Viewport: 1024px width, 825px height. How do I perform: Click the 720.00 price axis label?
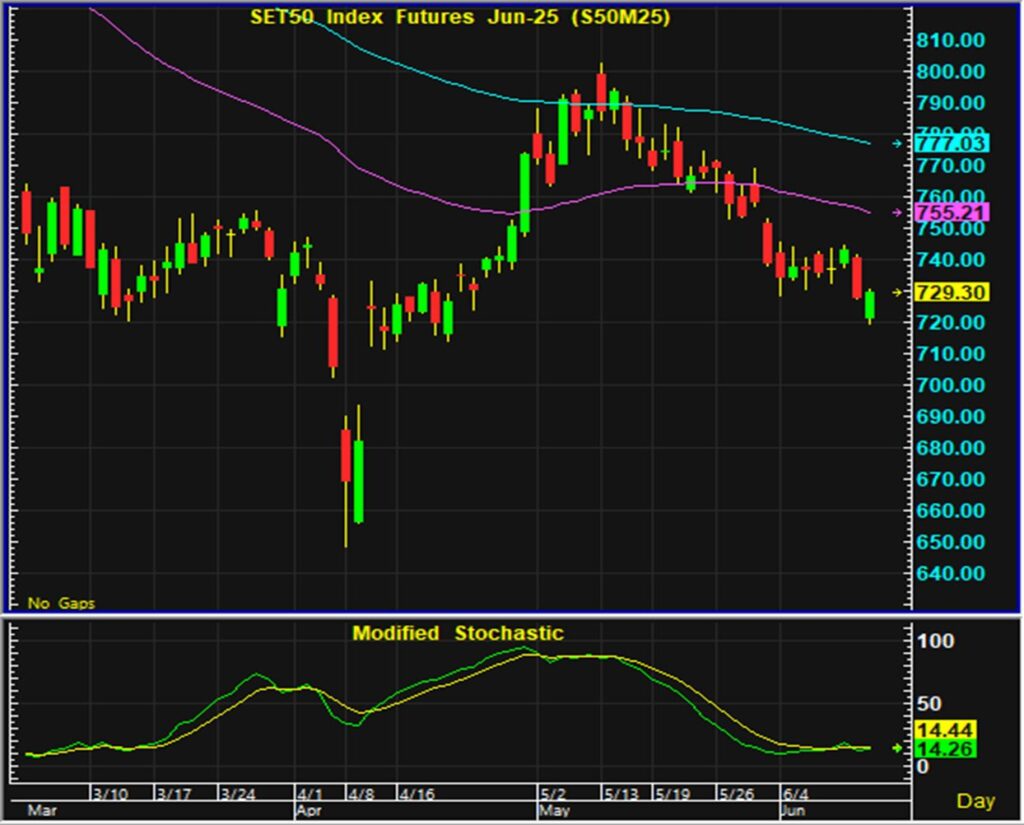(x=950, y=322)
